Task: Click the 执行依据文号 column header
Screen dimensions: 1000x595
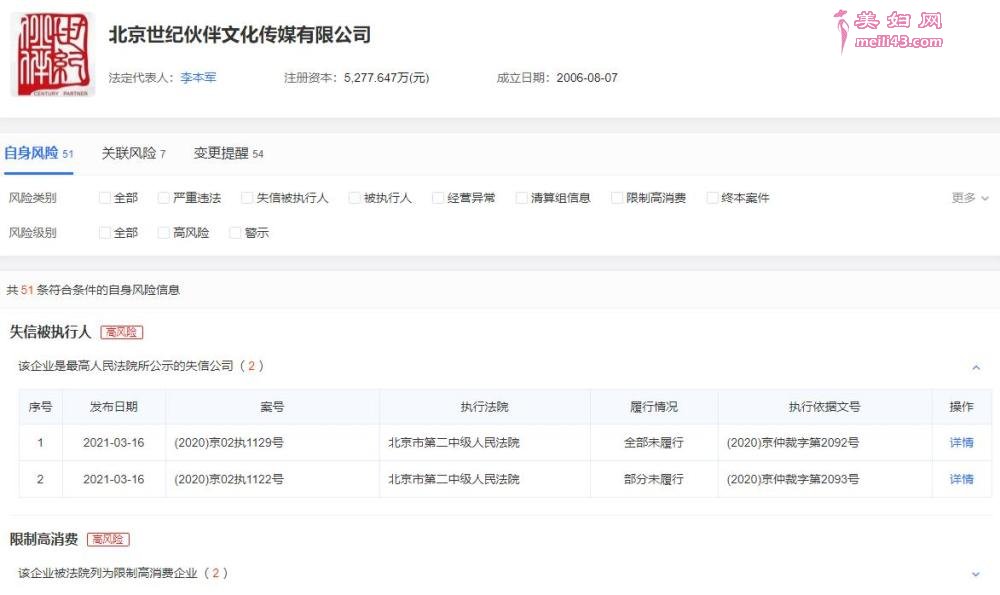Action: [825, 407]
